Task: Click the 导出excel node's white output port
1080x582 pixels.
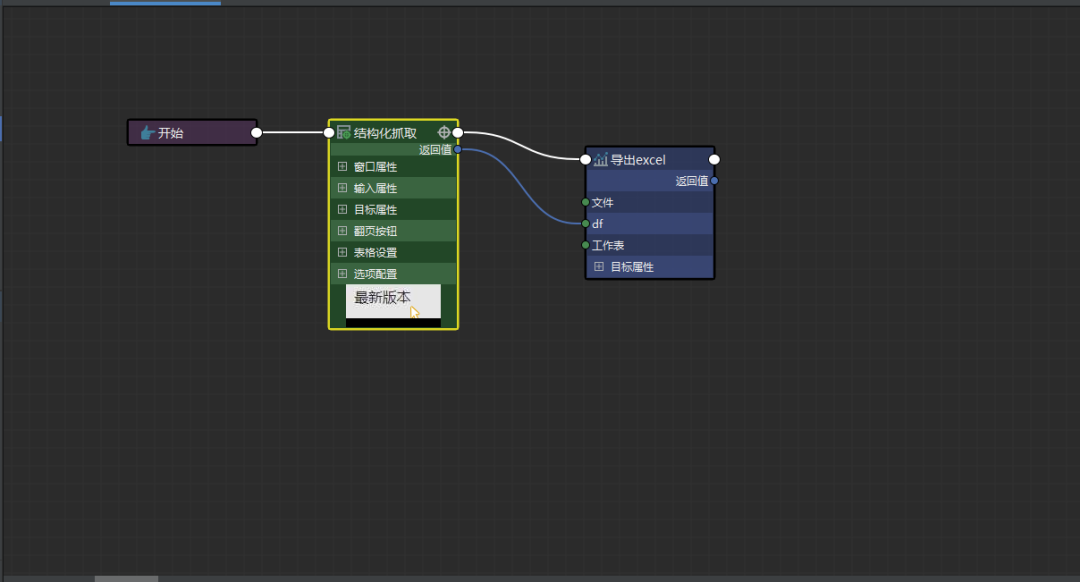Action: click(x=714, y=159)
